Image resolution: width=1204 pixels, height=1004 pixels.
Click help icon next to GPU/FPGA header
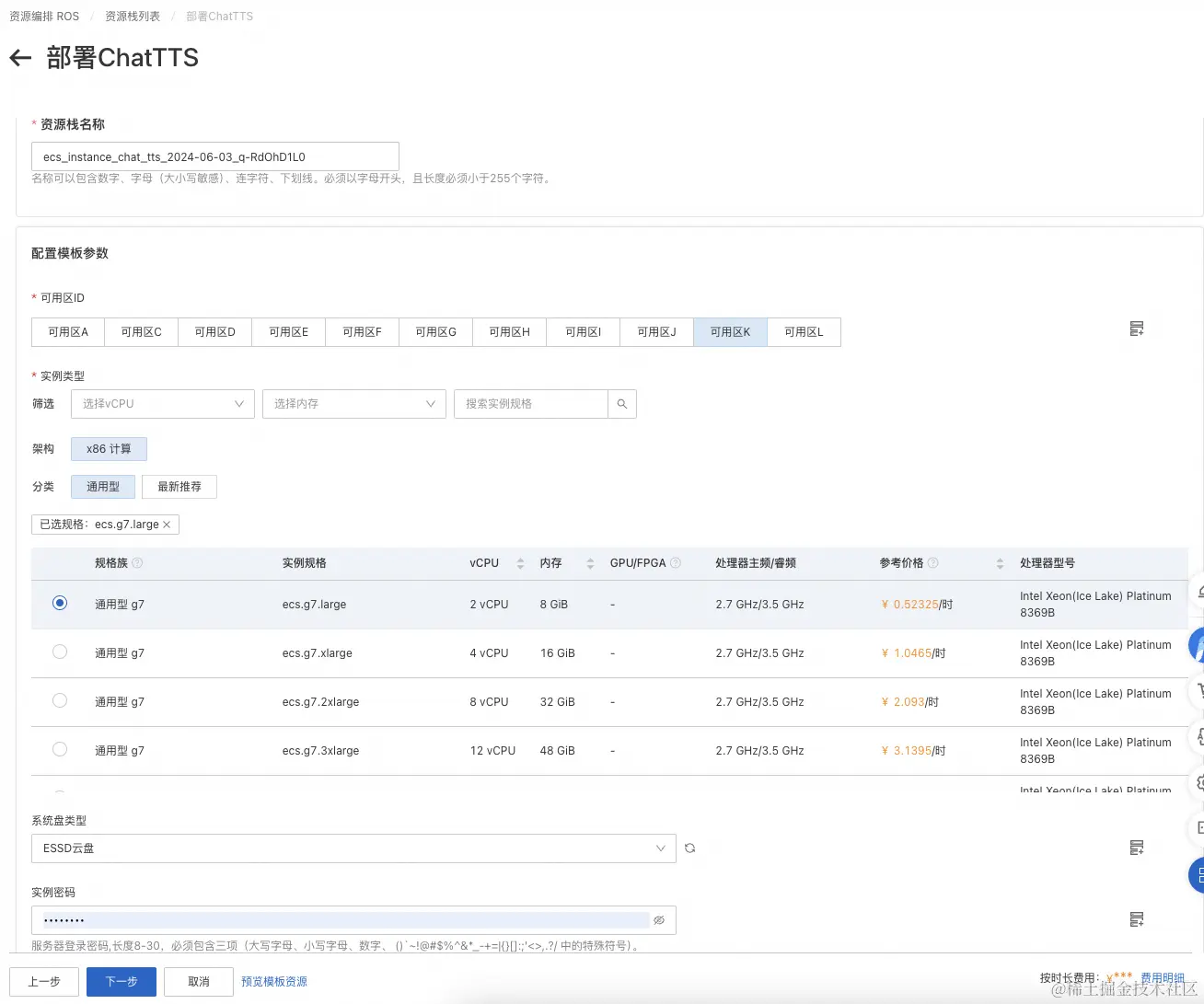[x=676, y=563]
